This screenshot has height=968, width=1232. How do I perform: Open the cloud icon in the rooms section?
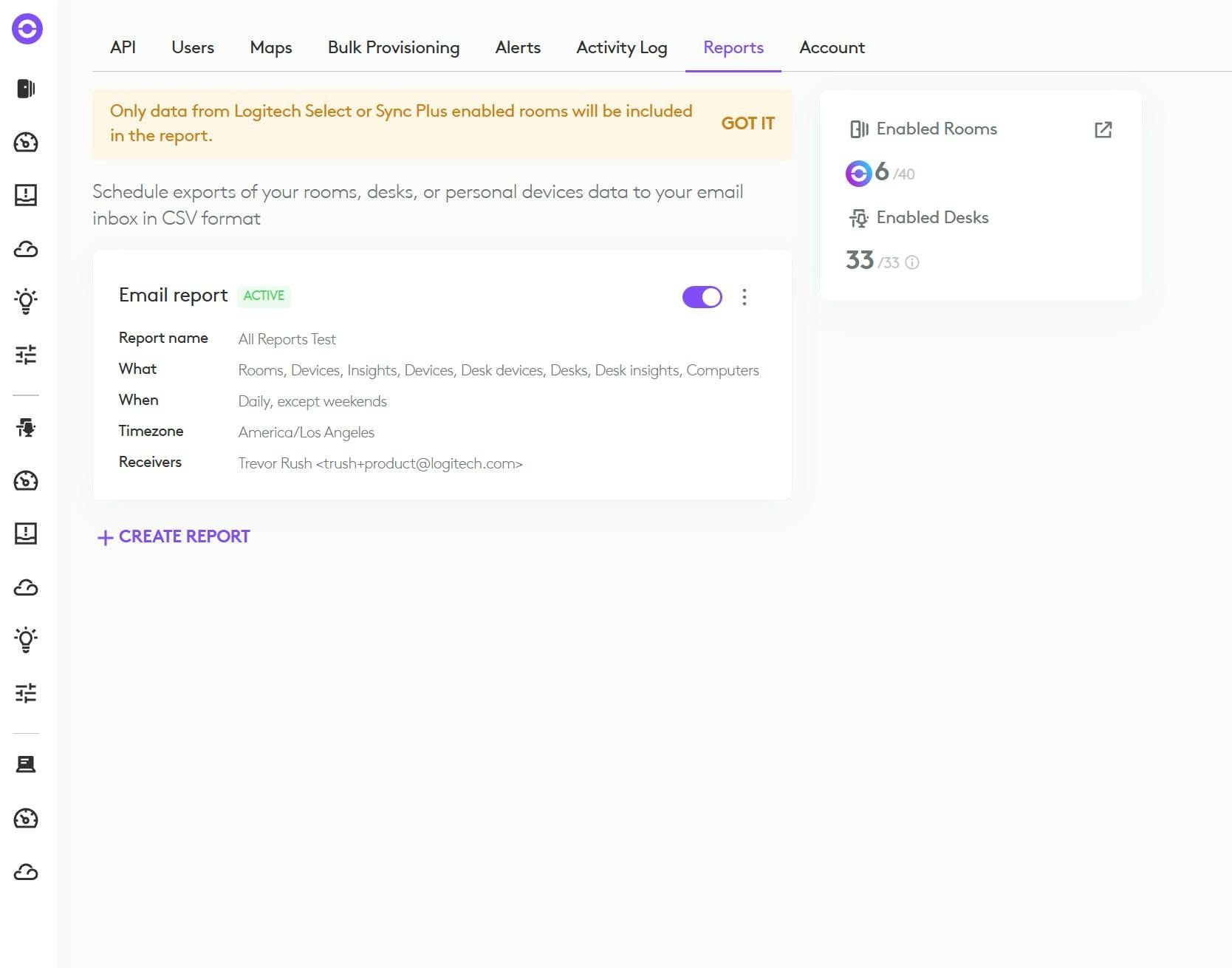26,249
